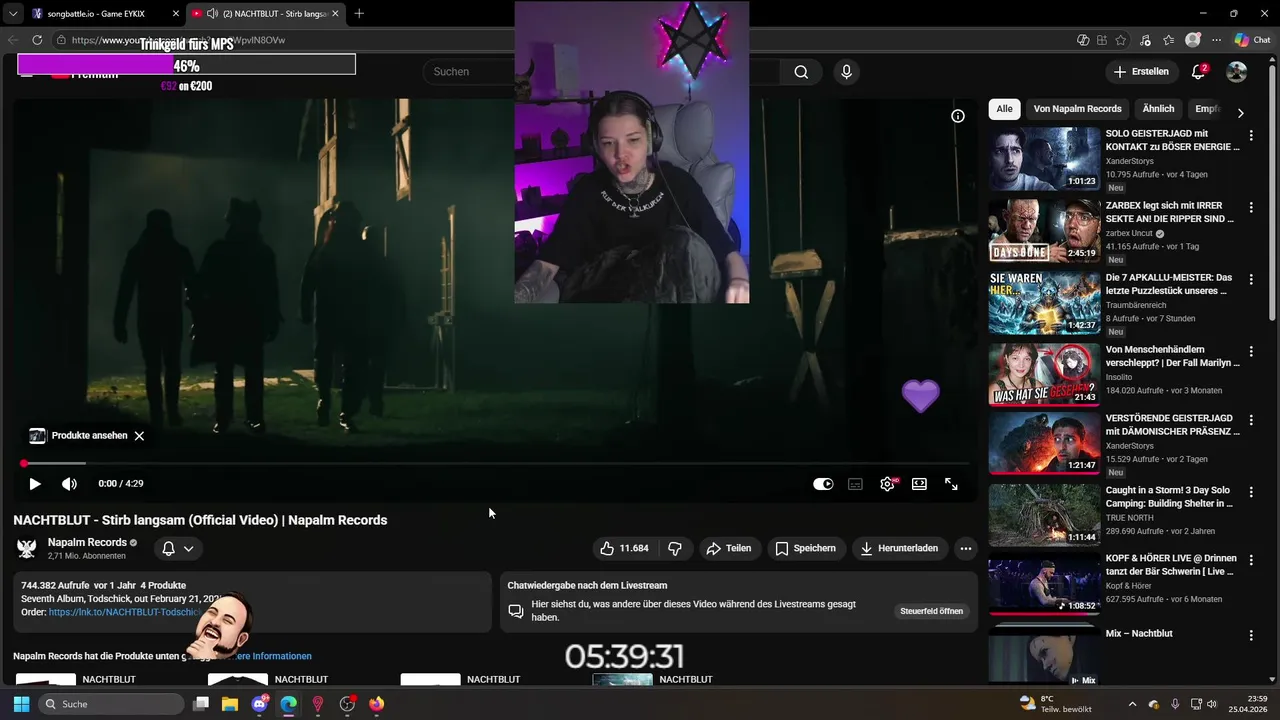This screenshot has width=1280, height=720.
Task: Open options for SOLO GEISTERJAGD video
Action: pyautogui.click(x=1251, y=135)
